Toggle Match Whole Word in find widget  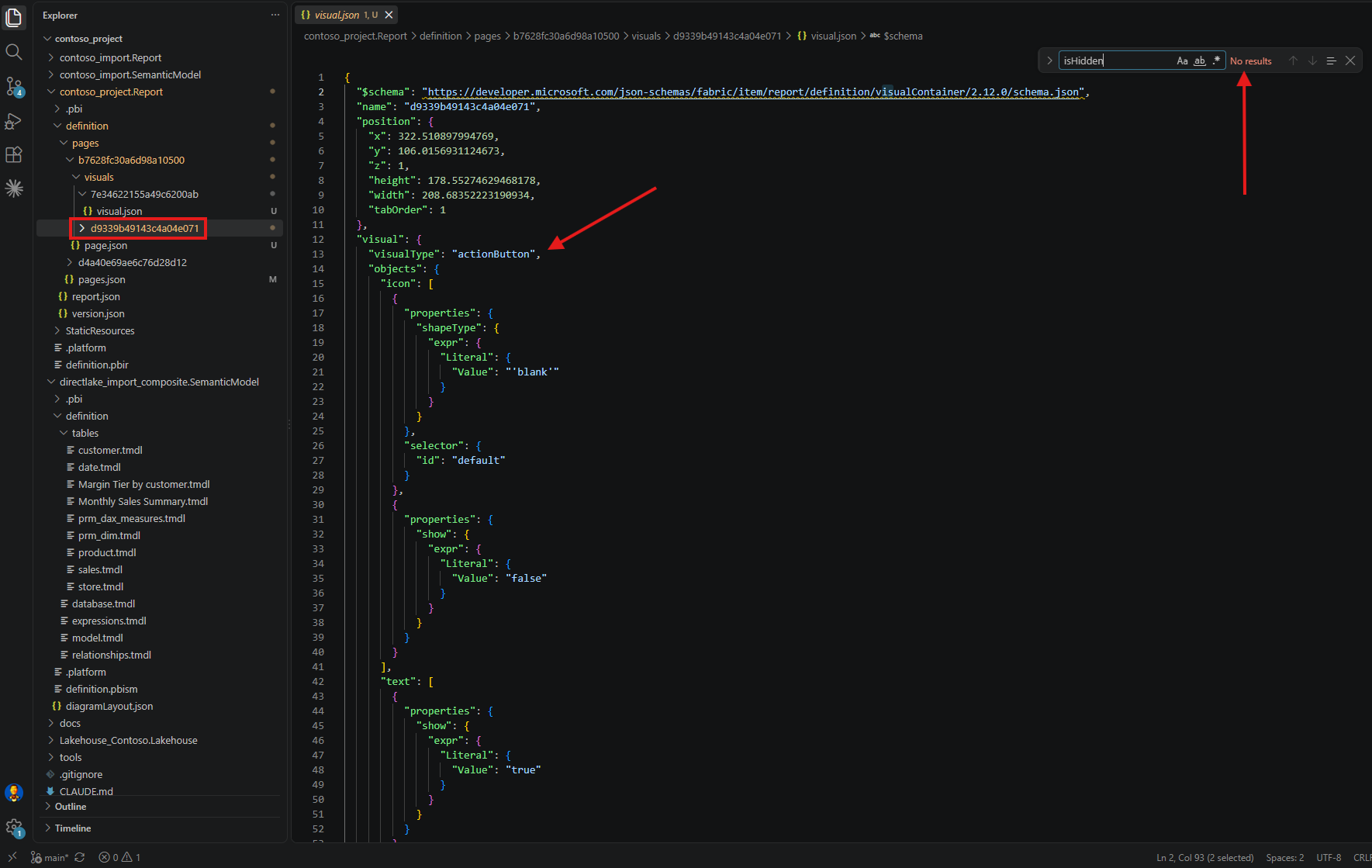[x=1199, y=61]
